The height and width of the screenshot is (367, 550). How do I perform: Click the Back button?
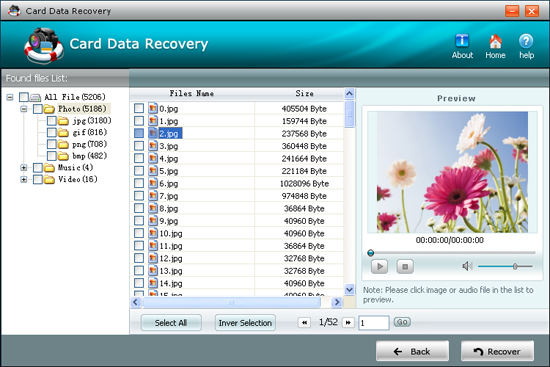(x=412, y=351)
